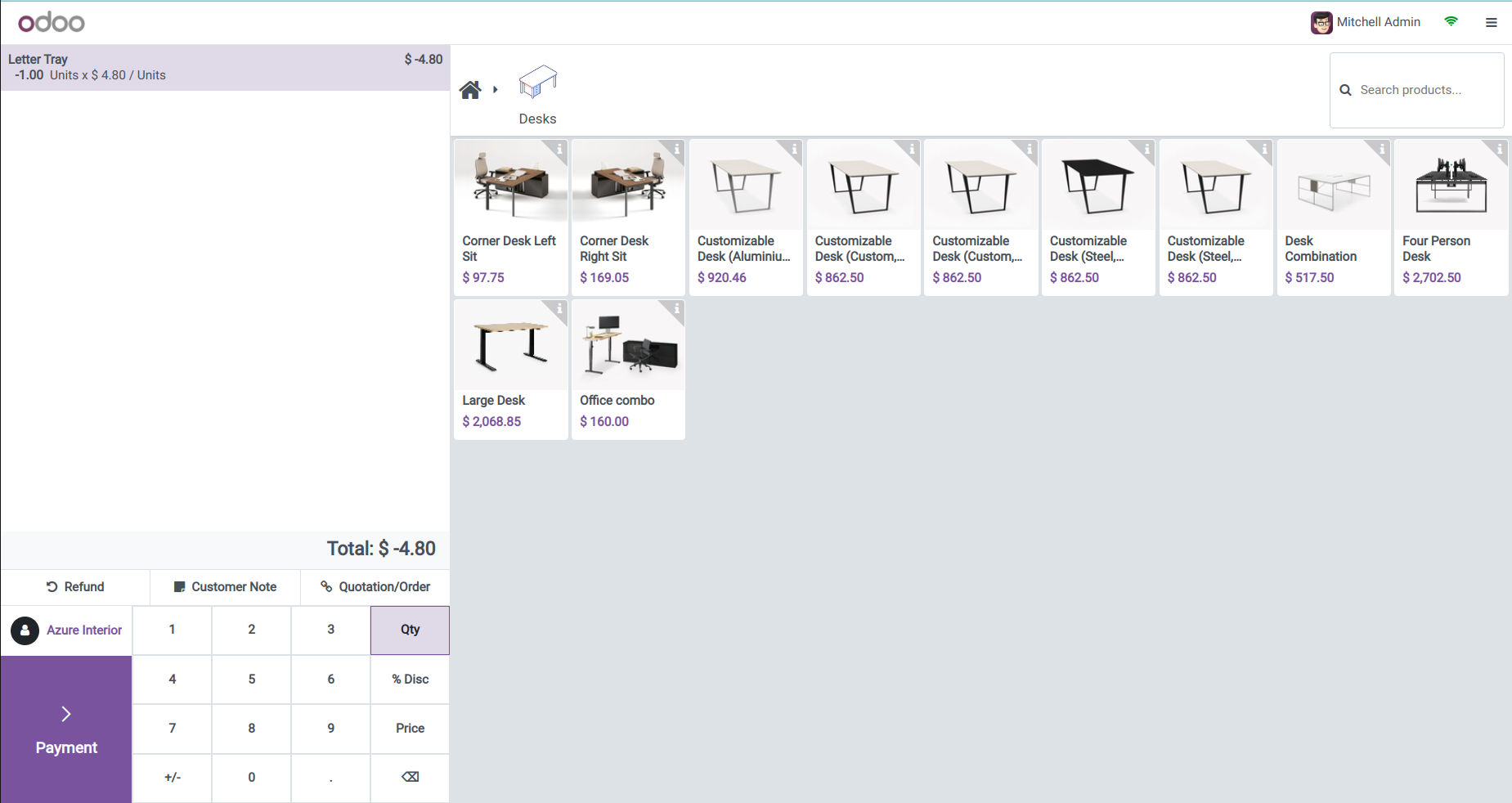Show info for Corner Desk Left Sit
The image size is (1512, 803).
pos(559,149)
